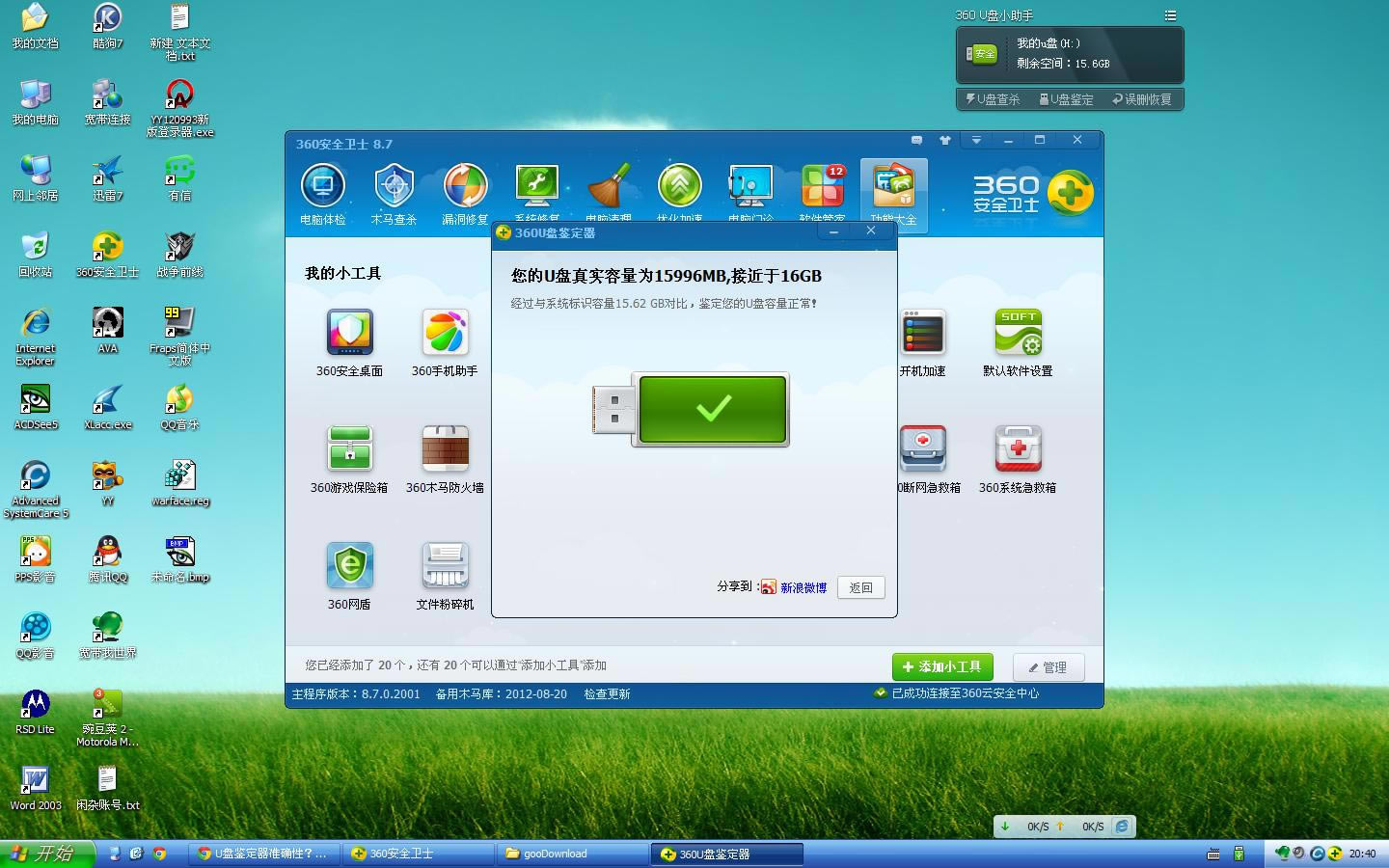This screenshot has height=868, width=1389.
Task: Open 断网急救箱 tool
Action: tap(929, 460)
